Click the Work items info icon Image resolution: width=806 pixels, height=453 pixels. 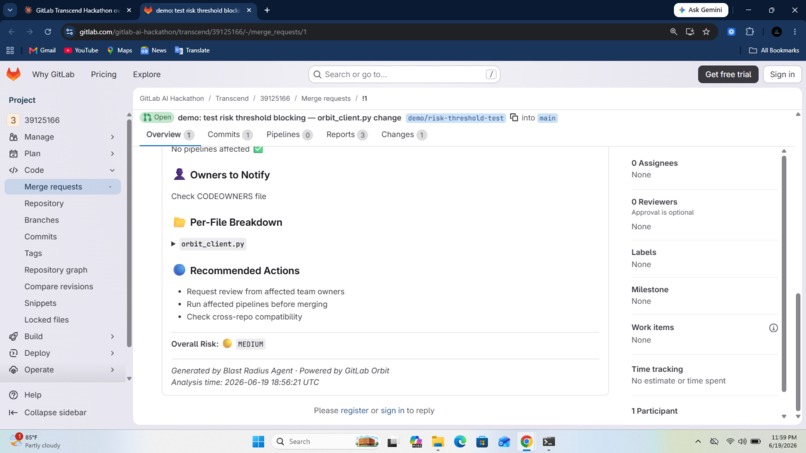tap(773, 328)
